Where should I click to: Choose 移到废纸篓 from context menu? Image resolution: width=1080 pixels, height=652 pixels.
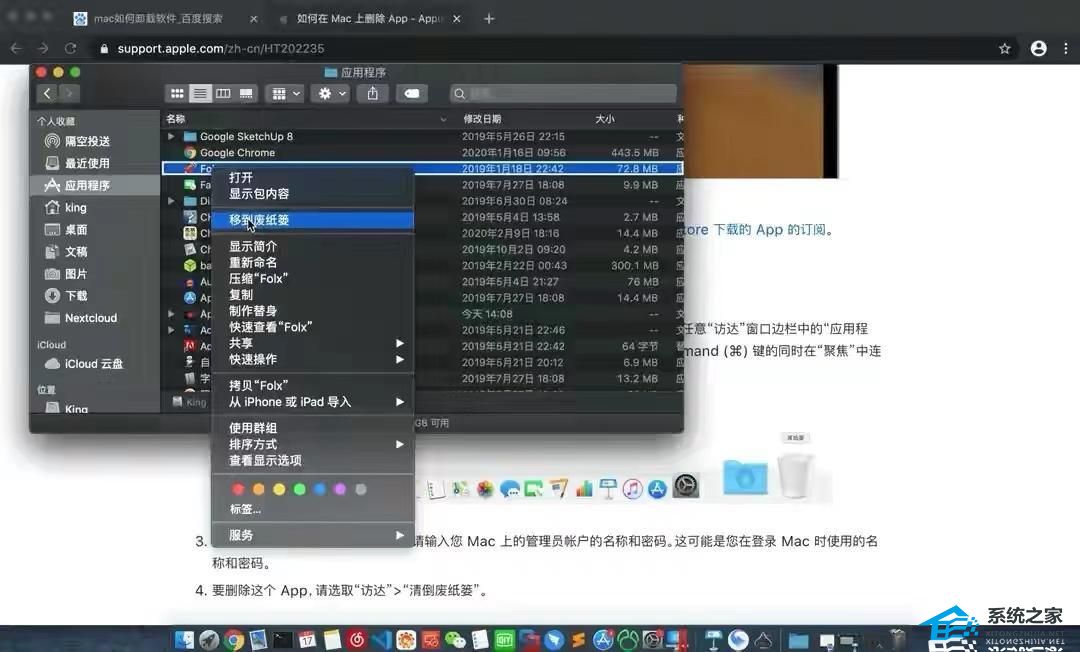pos(259,220)
